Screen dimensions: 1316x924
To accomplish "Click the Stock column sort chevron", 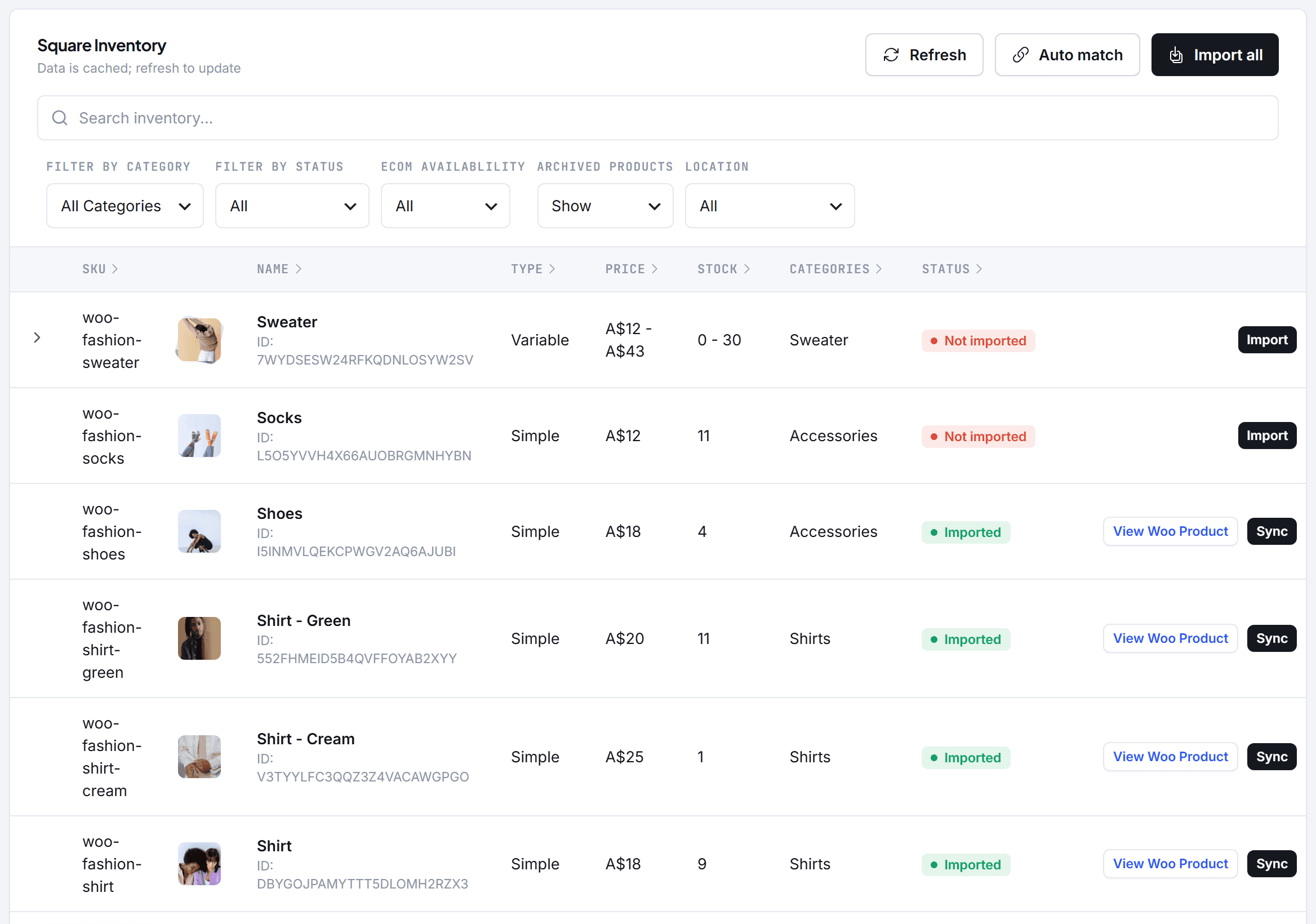I will 747,269.
